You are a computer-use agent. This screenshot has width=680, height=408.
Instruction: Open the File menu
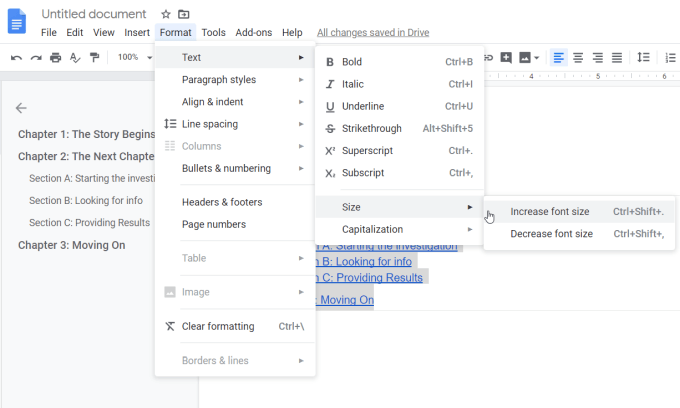49,33
